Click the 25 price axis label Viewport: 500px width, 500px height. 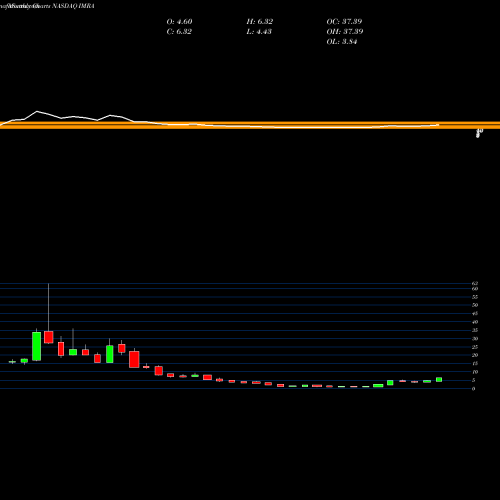coord(475,347)
